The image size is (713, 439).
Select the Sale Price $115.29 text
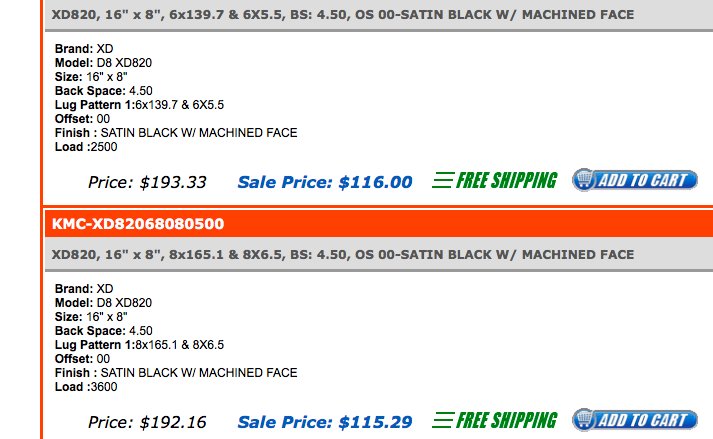coord(325,422)
